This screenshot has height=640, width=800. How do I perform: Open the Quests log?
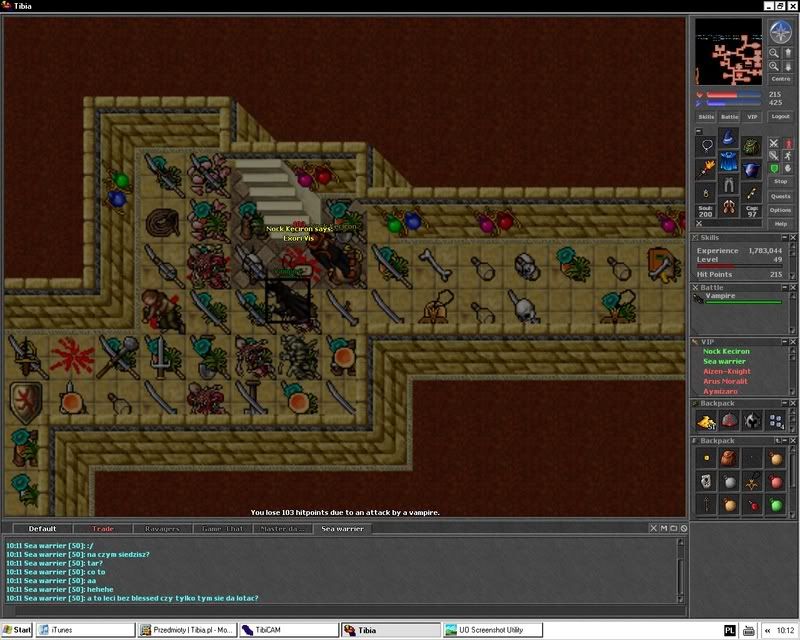pyautogui.click(x=781, y=196)
